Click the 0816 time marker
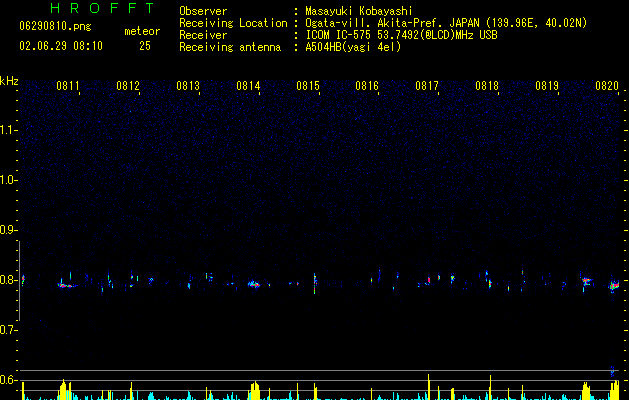This screenshot has width=629, height=400. click(367, 86)
